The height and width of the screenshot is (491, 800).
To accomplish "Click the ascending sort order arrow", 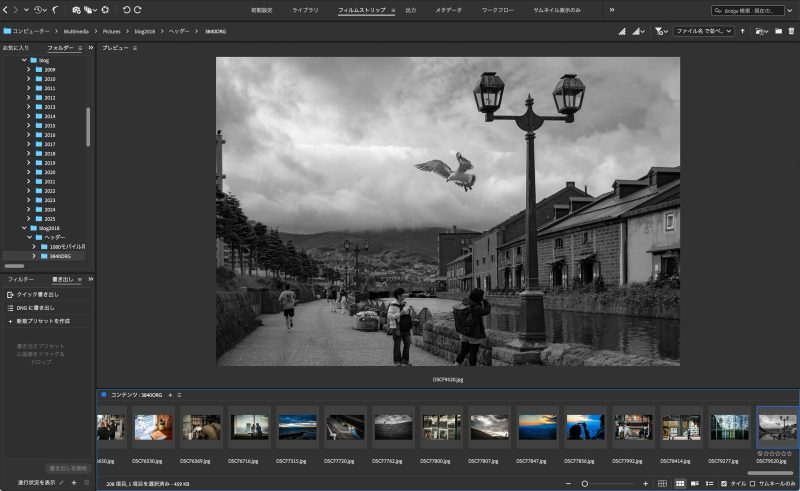I will tap(742, 31).
